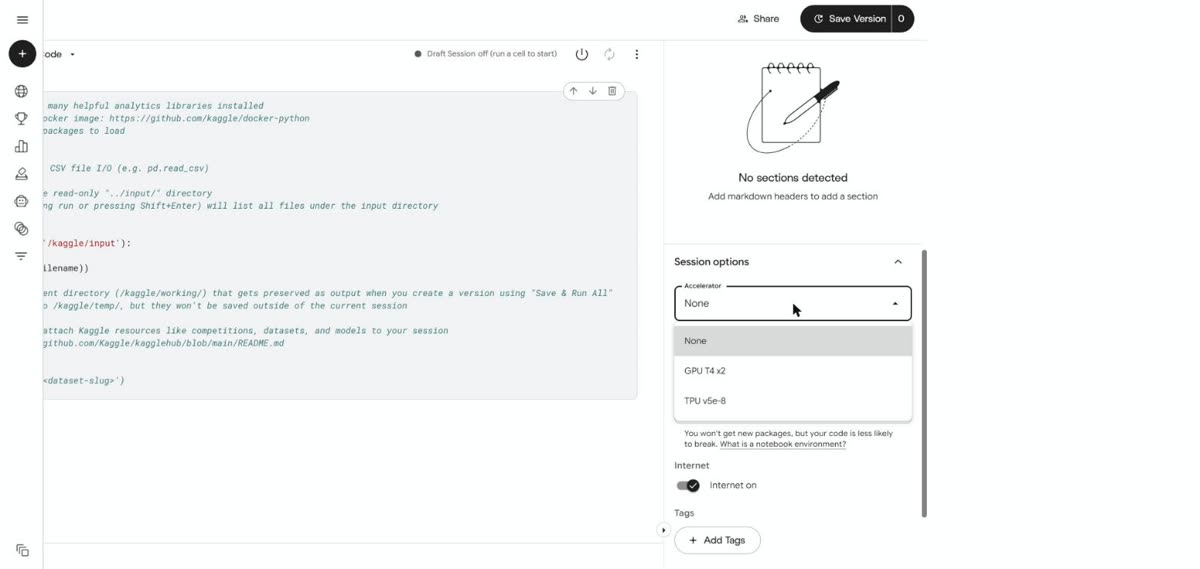Move cell up with arrow icon
The width and height of the screenshot is (1200, 569).
(573, 91)
